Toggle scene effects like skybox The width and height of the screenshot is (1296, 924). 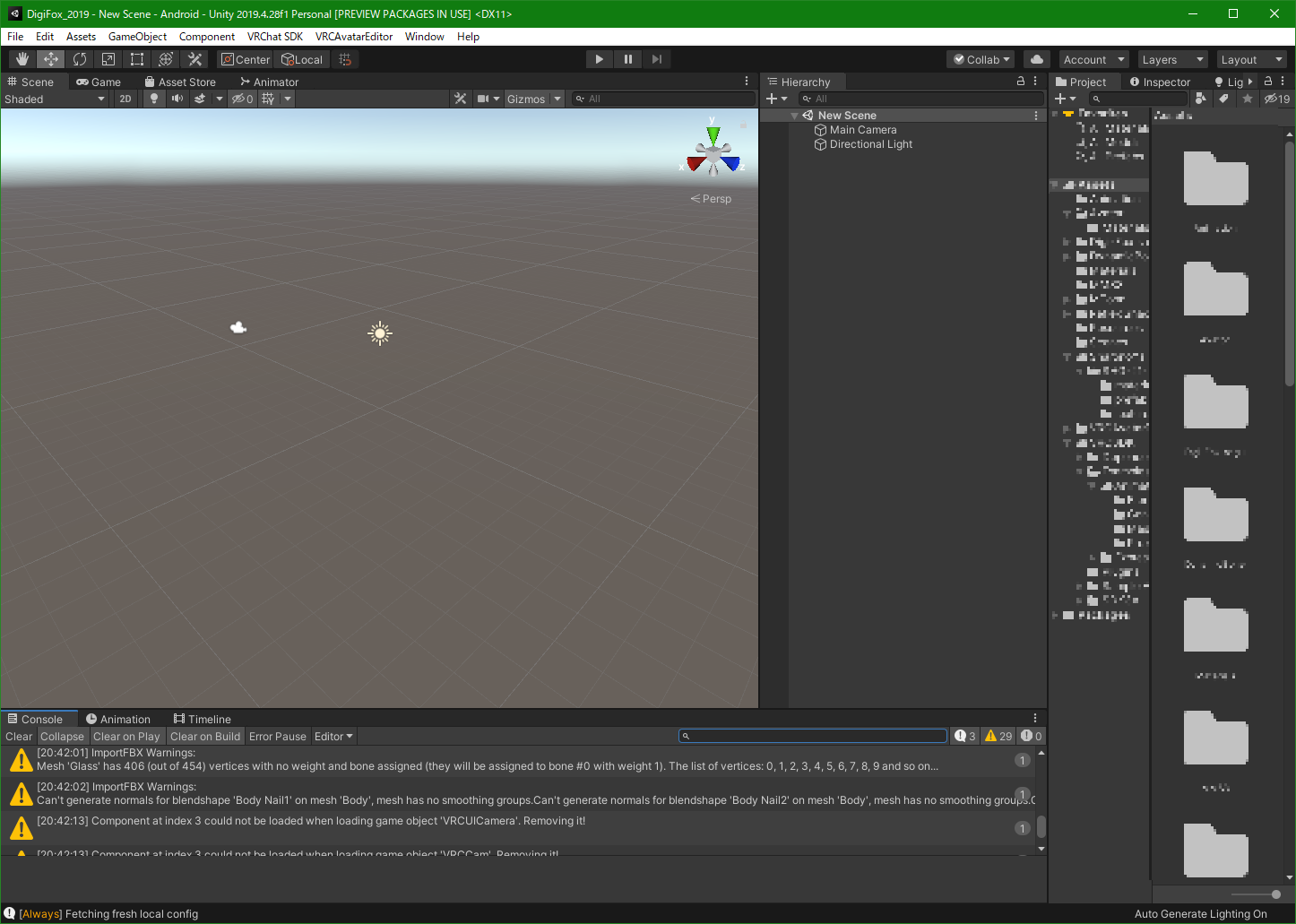[x=200, y=99]
